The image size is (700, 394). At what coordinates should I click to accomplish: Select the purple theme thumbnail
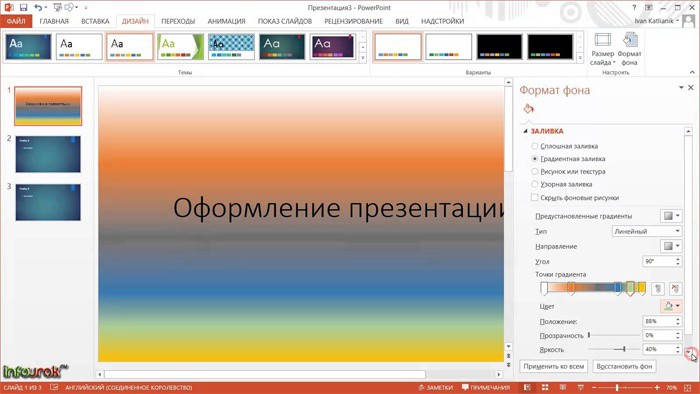click(x=333, y=47)
